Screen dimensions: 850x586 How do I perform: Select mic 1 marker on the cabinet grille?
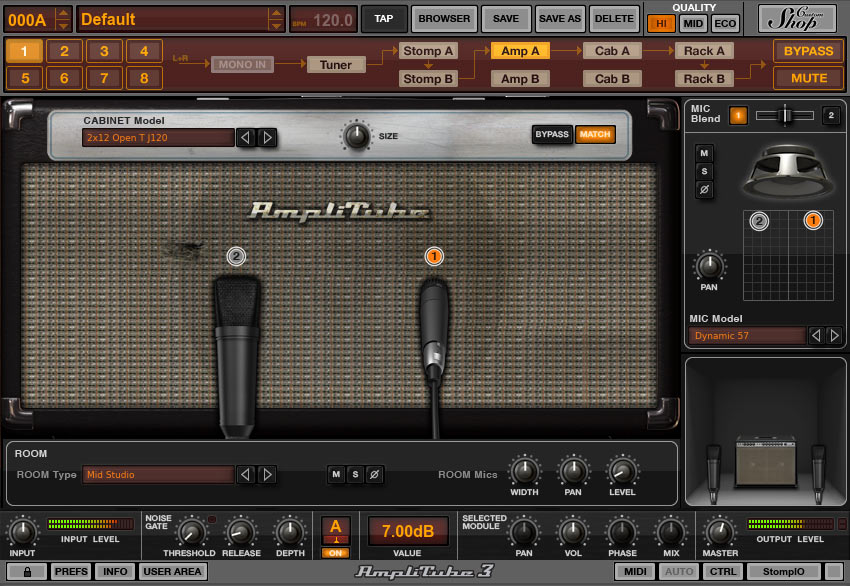pyautogui.click(x=434, y=256)
